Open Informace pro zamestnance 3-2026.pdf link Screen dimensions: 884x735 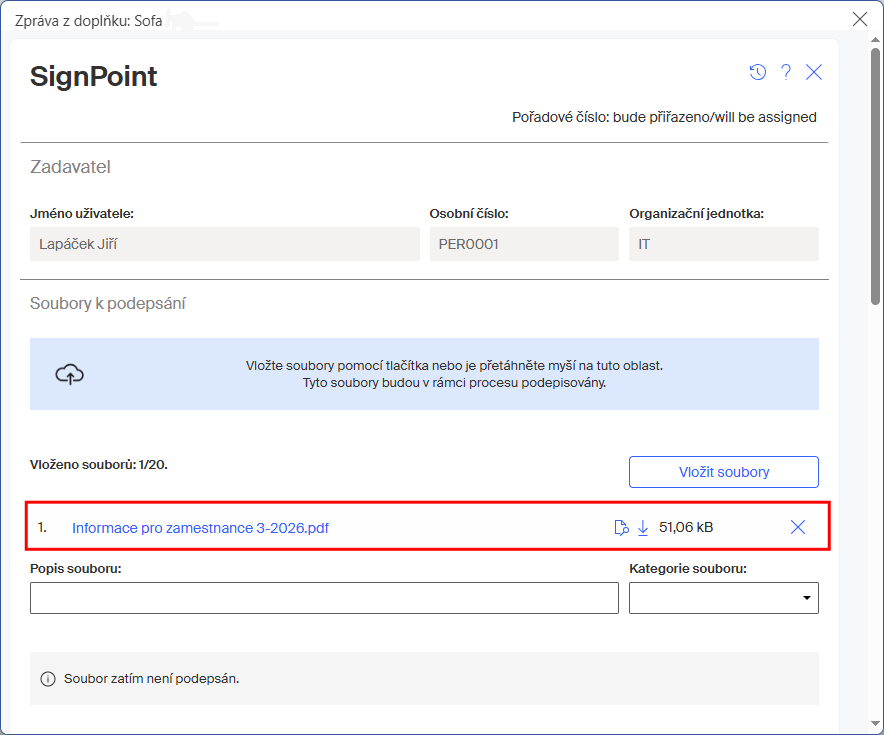(x=200, y=528)
